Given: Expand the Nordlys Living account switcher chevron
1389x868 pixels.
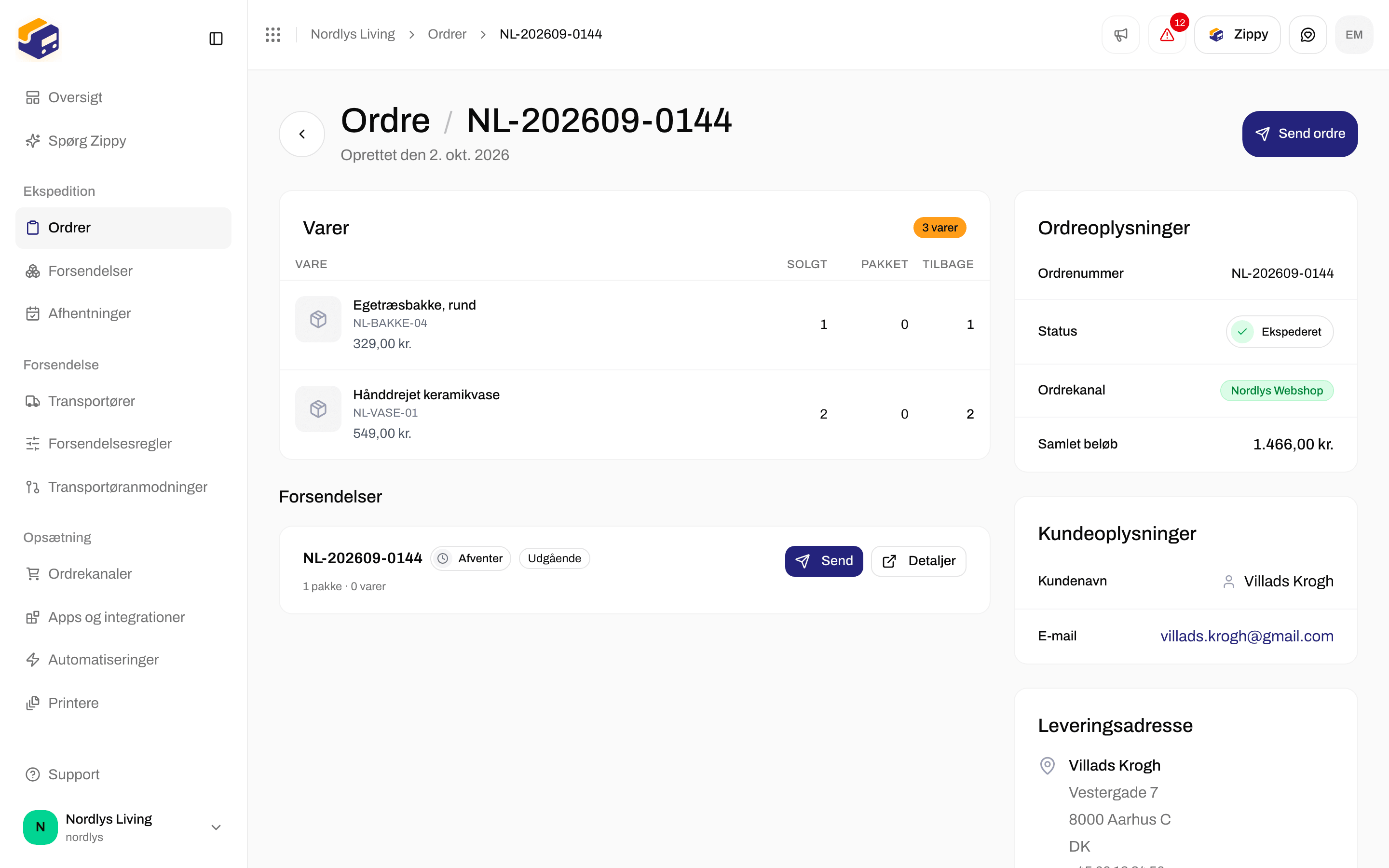Looking at the screenshot, I should (216, 827).
